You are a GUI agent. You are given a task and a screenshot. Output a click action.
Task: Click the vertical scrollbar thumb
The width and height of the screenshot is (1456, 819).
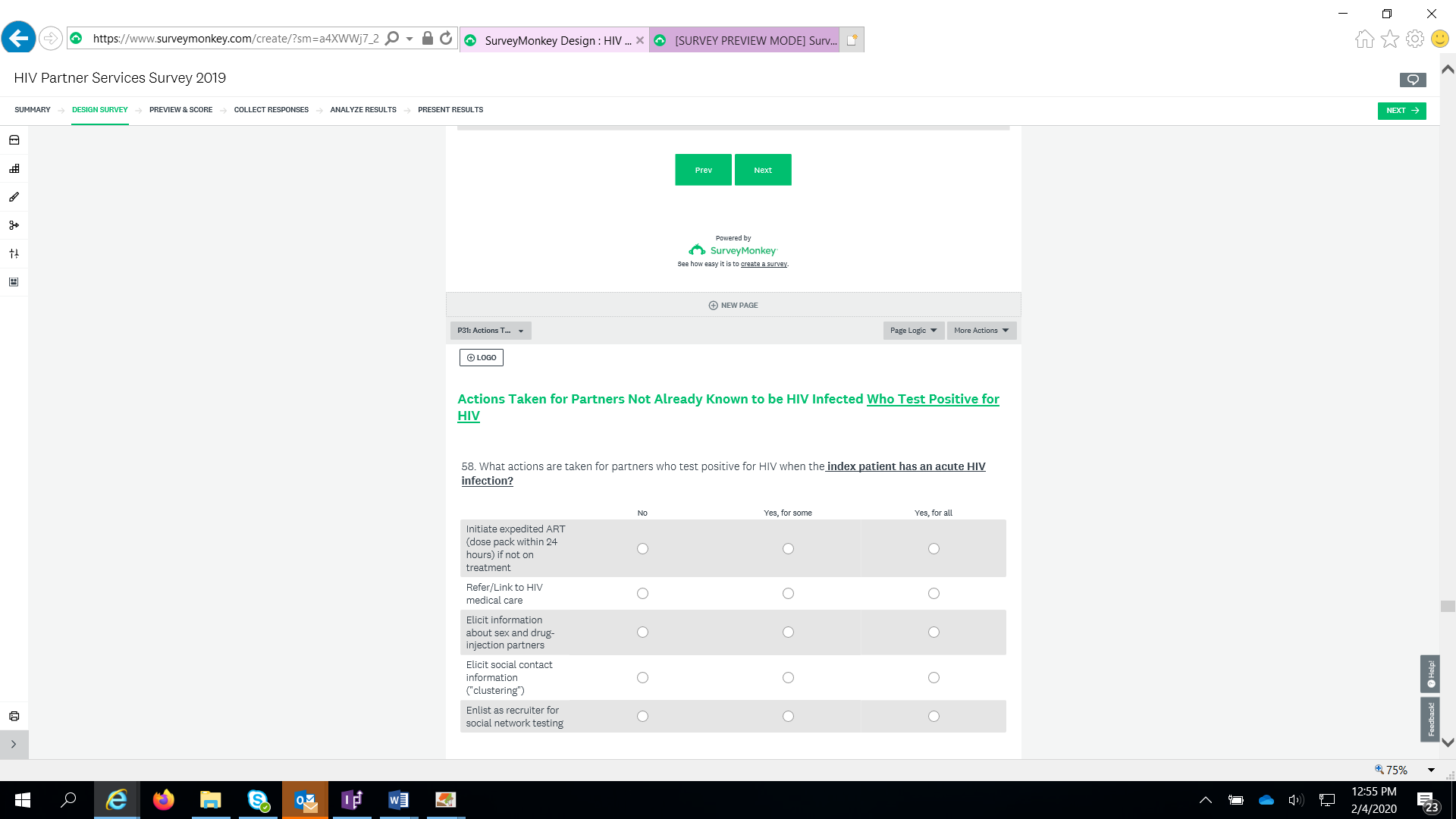pyautogui.click(x=1448, y=606)
